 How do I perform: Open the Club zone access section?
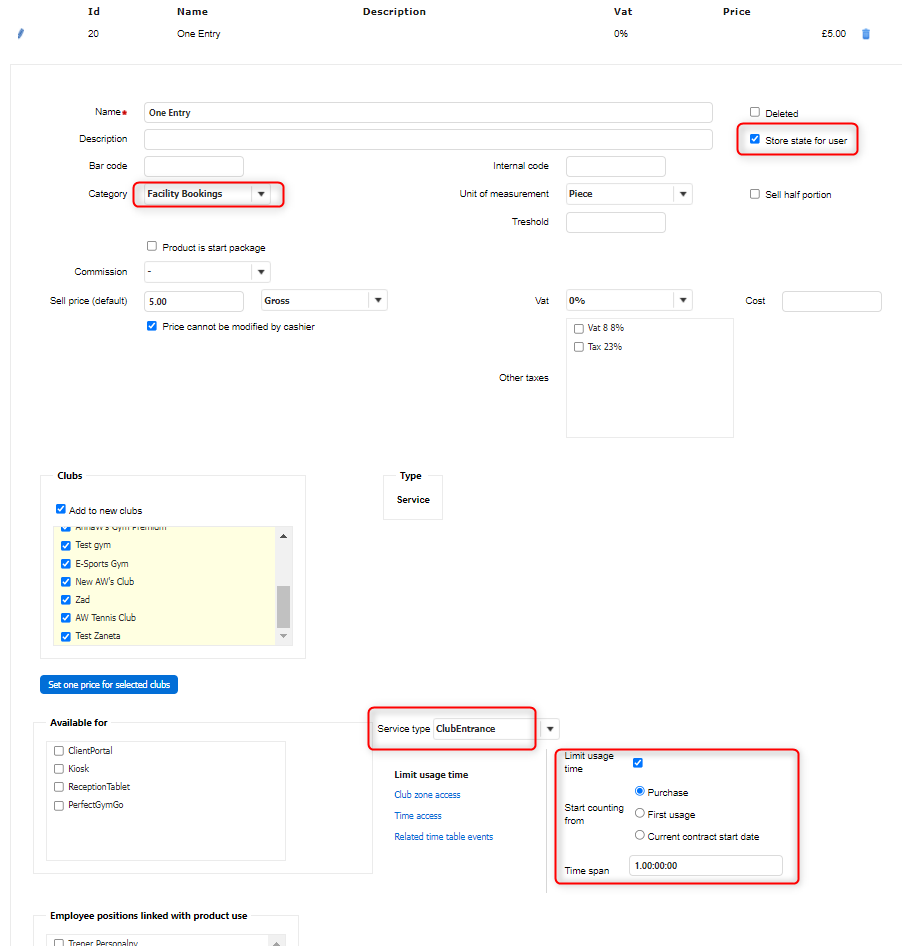427,795
